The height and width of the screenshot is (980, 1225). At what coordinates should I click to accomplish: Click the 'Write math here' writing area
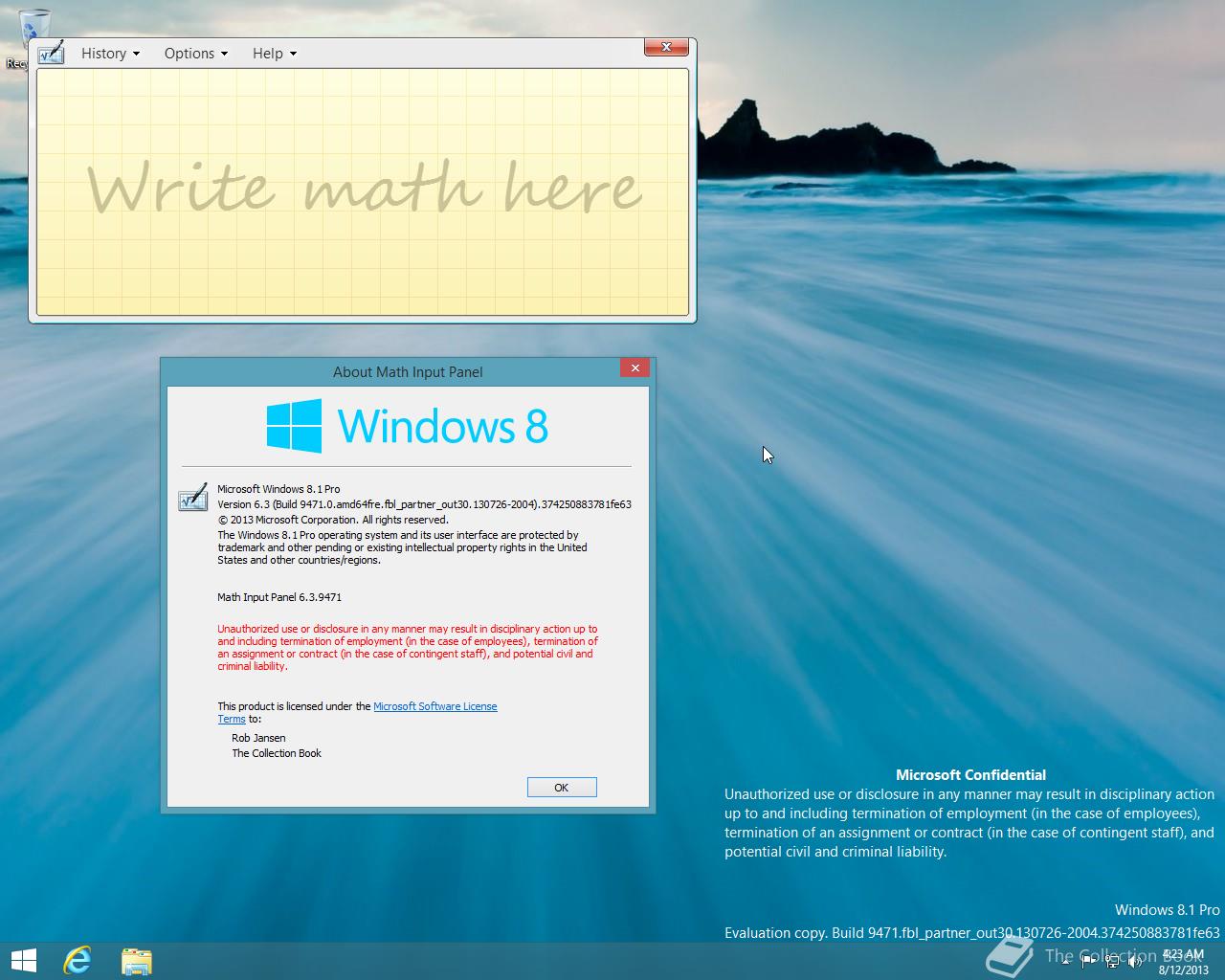point(363,191)
